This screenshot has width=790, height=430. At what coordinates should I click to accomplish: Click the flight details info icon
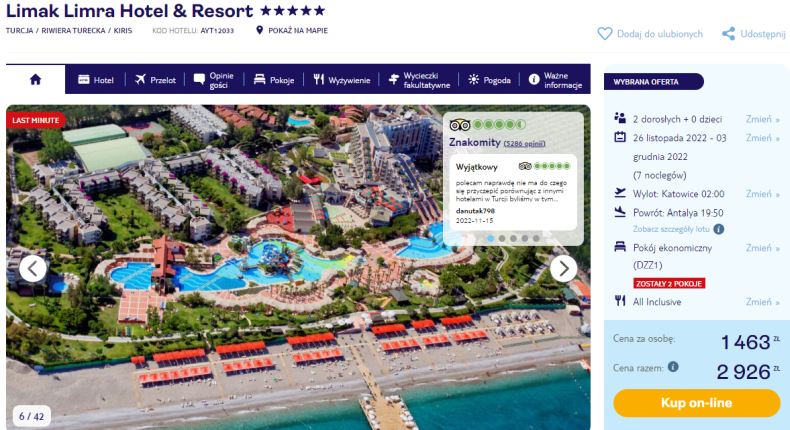tap(719, 229)
